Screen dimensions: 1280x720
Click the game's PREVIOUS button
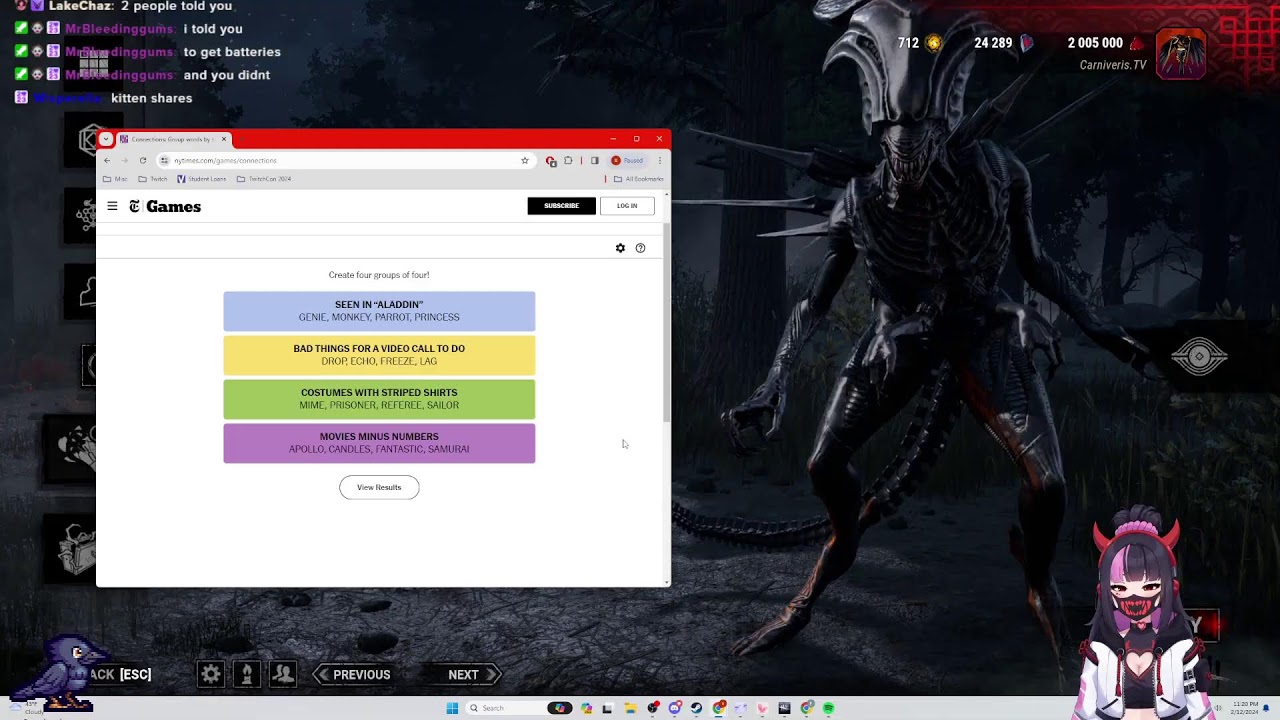click(354, 674)
